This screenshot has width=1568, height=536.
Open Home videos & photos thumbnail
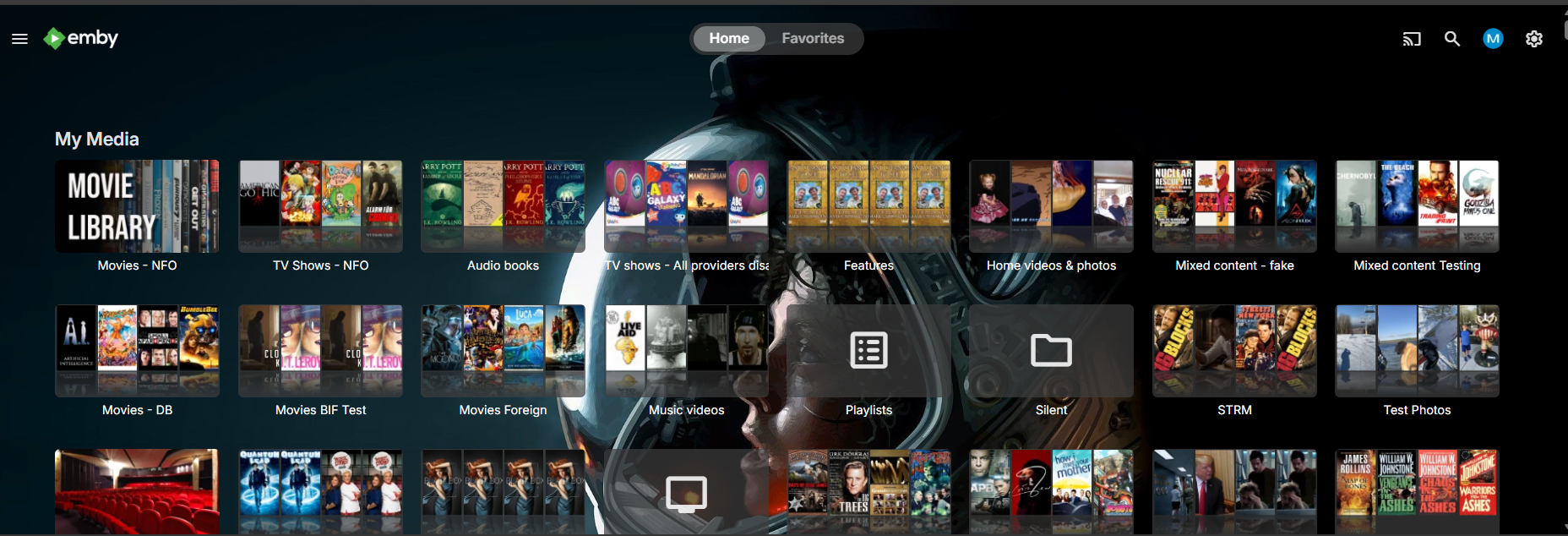(x=1052, y=206)
